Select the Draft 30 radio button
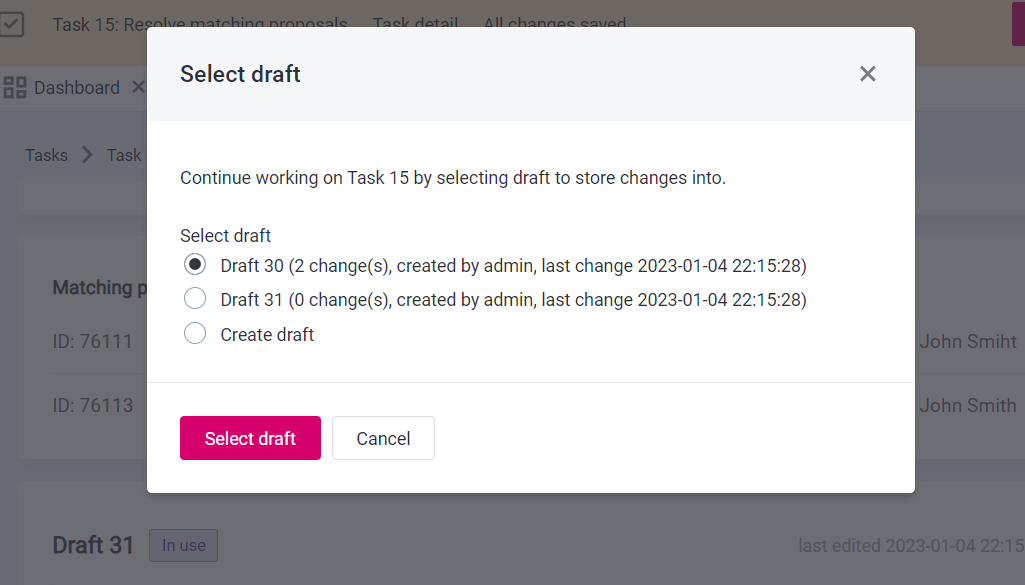The image size is (1025, 585). (x=195, y=265)
